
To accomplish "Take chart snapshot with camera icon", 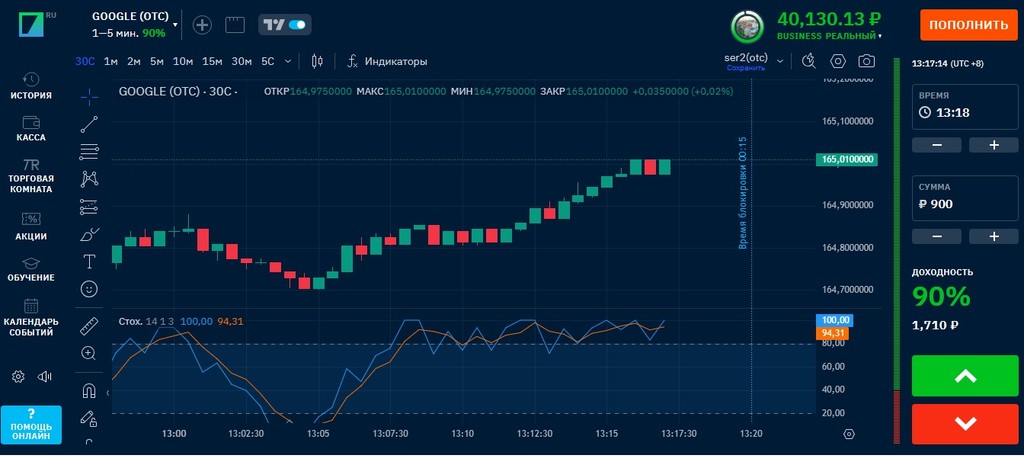I will click(x=867, y=61).
